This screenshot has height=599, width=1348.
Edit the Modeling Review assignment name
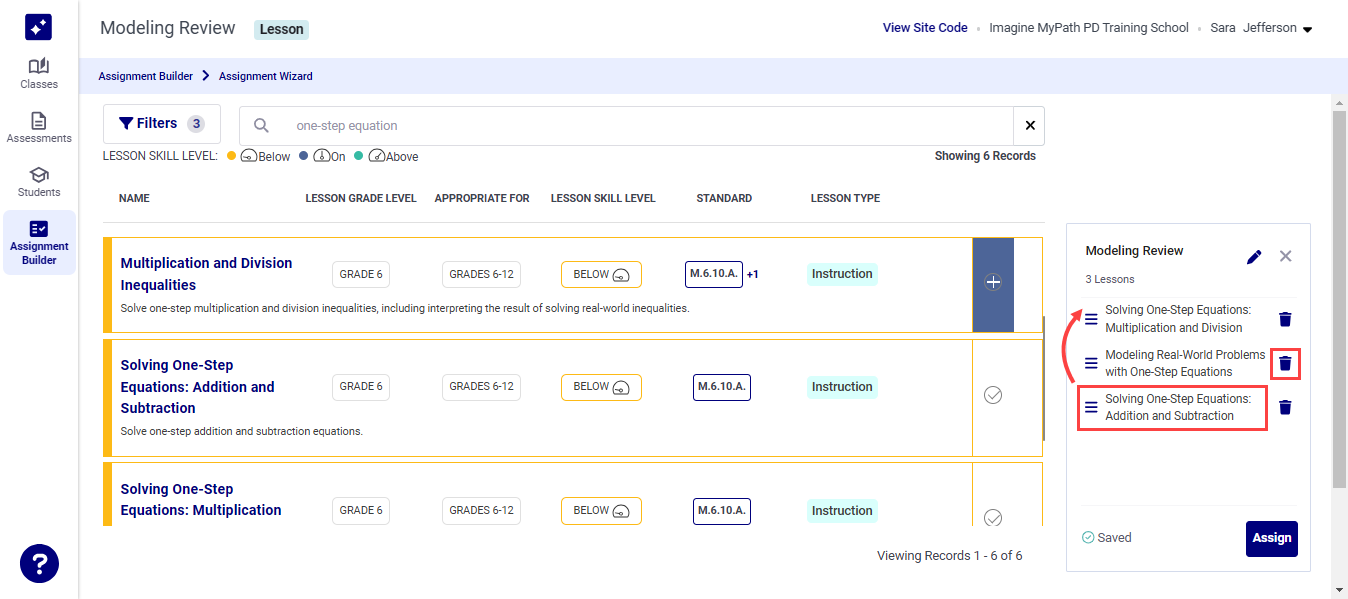1254,257
